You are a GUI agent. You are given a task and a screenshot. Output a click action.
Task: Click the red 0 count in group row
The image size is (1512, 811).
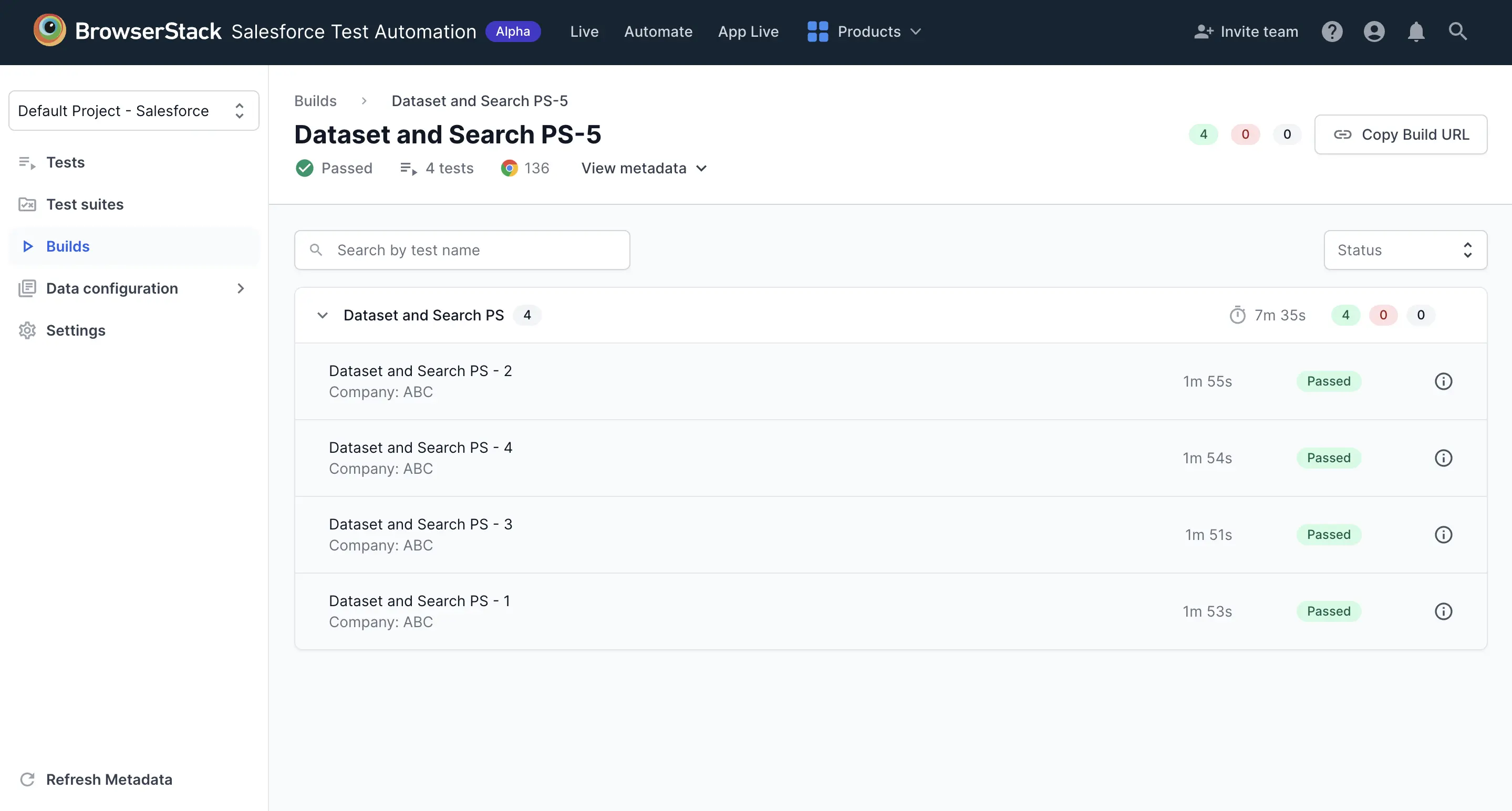point(1383,315)
